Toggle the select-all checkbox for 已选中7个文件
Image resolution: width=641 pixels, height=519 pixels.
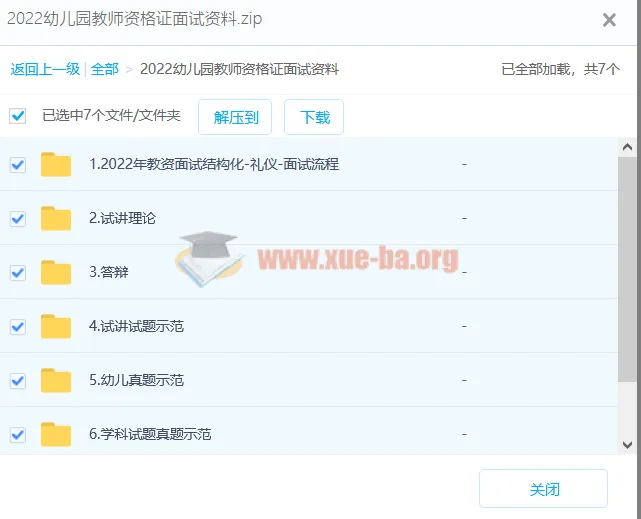(x=17, y=116)
